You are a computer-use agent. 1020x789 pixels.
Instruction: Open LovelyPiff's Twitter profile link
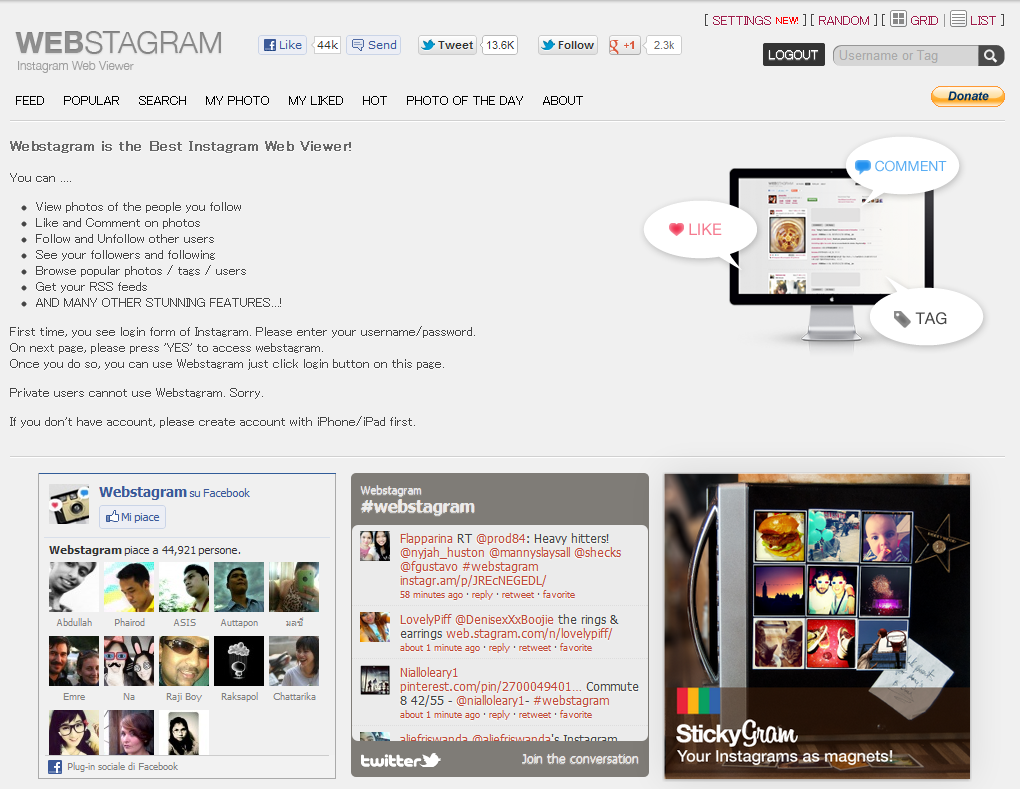425,620
